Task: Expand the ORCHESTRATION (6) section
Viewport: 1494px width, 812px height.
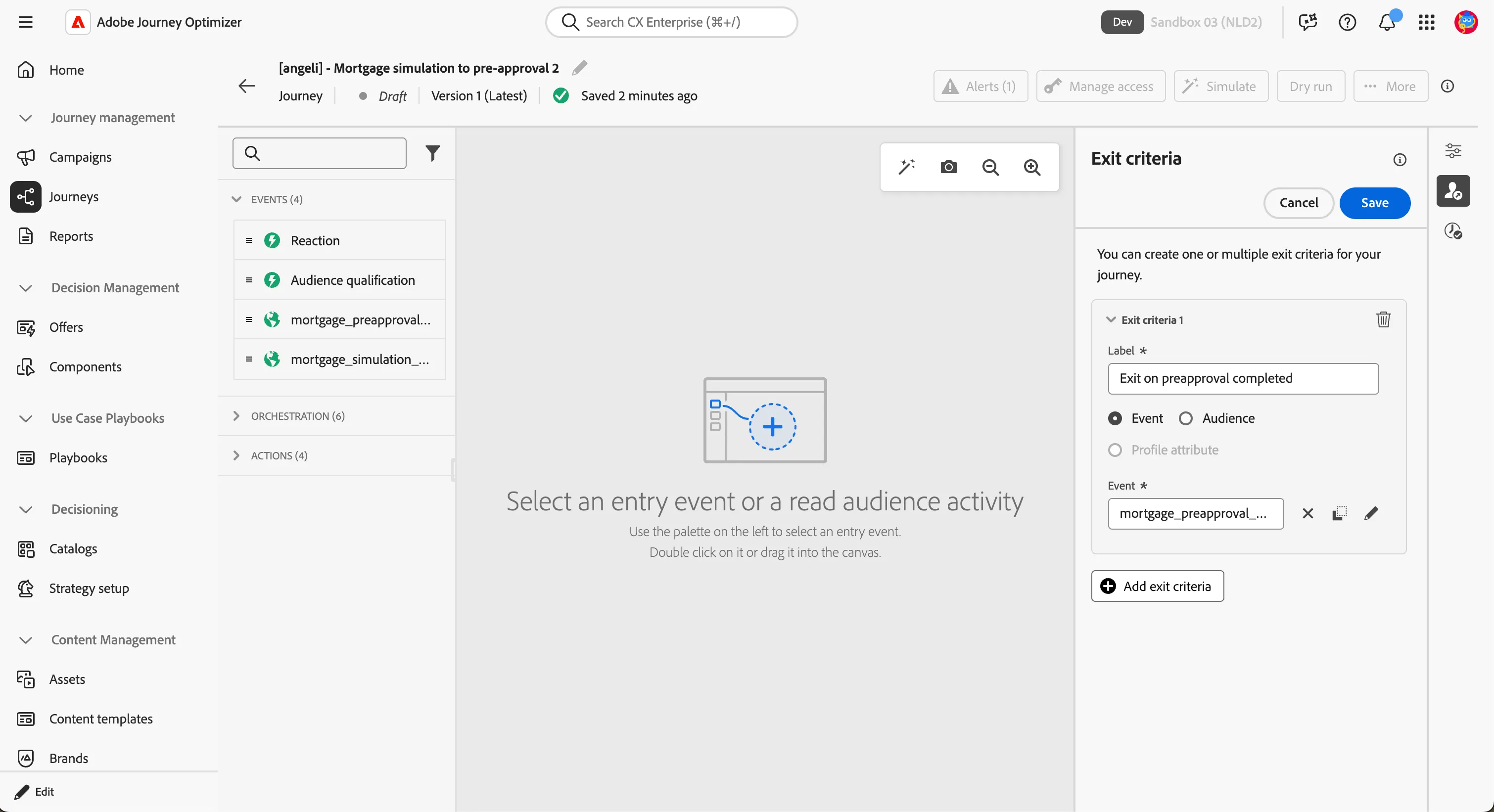Action: [236, 415]
